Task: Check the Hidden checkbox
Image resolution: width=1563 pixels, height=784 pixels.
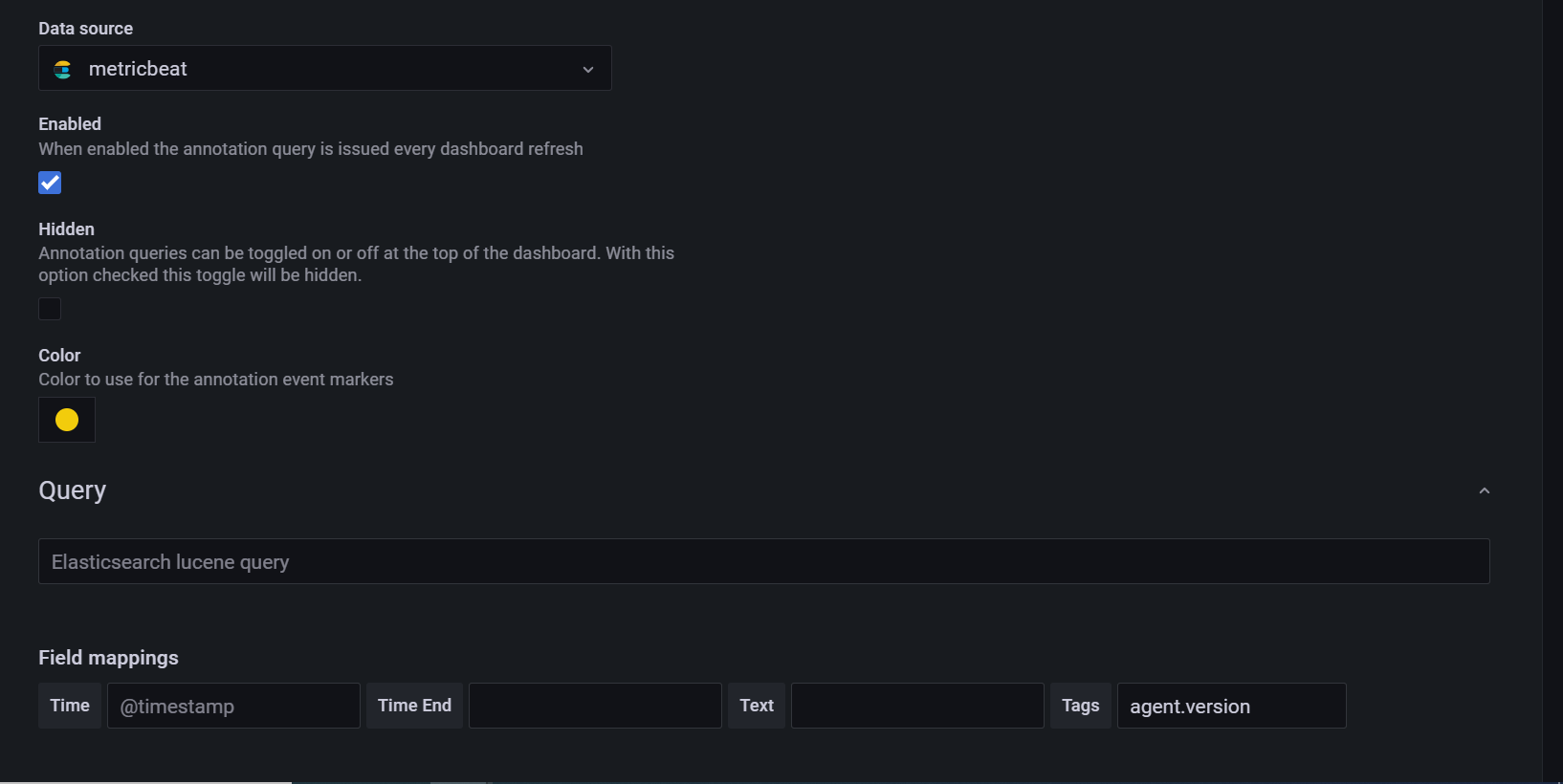Action: tap(49, 308)
